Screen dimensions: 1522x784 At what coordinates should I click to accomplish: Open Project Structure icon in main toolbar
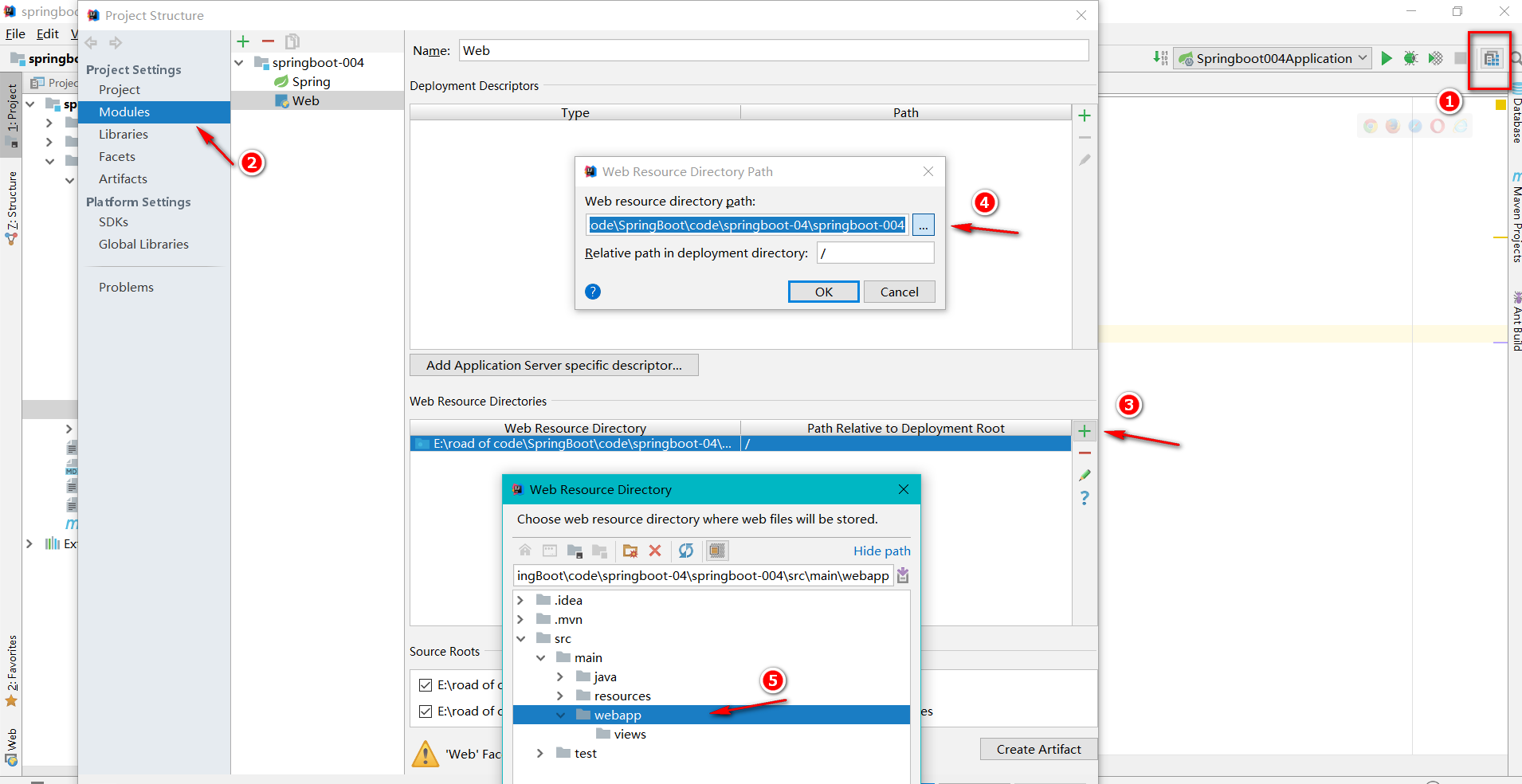coord(1491,58)
